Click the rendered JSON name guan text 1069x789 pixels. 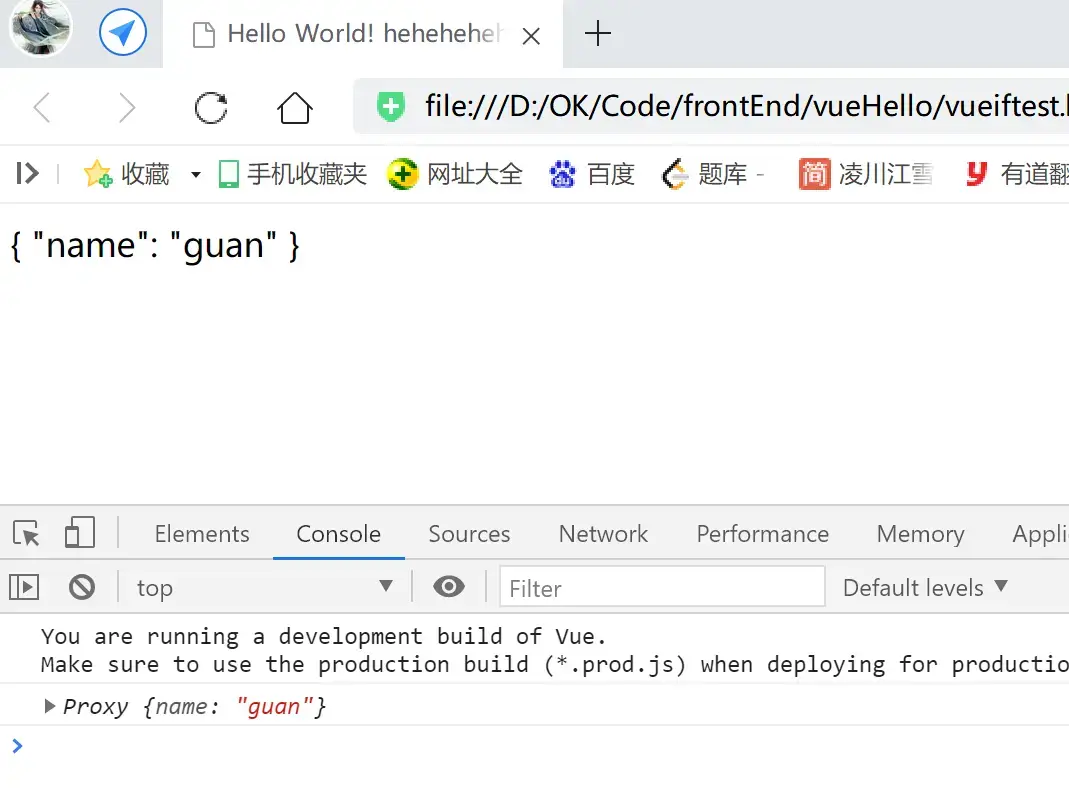point(155,245)
